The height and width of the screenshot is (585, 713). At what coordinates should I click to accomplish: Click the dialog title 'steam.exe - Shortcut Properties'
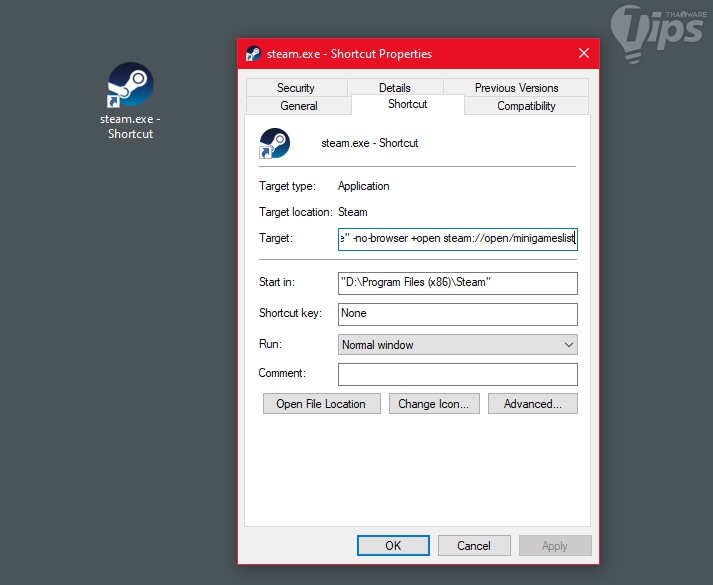coord(349,54)
